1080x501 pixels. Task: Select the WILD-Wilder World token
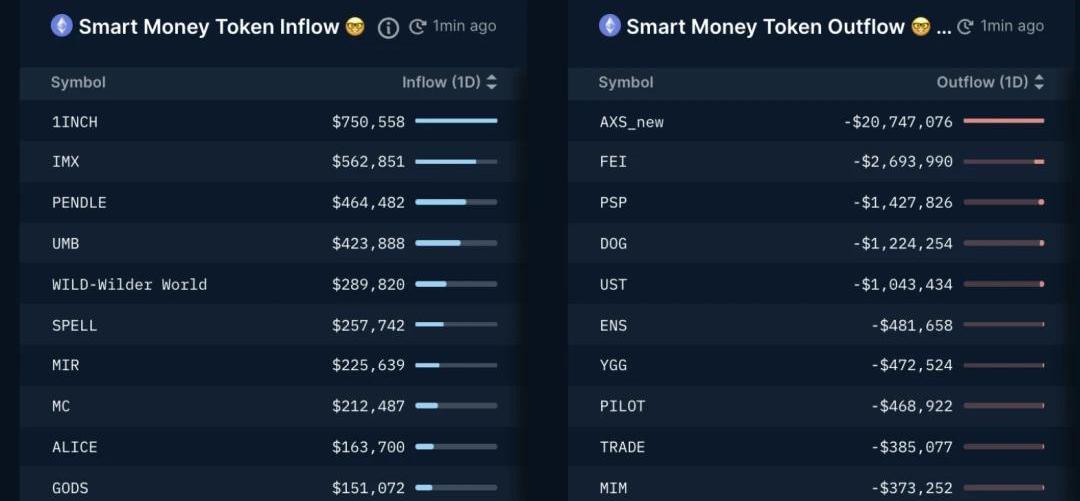pyautogui.click(x=129, y=284)
